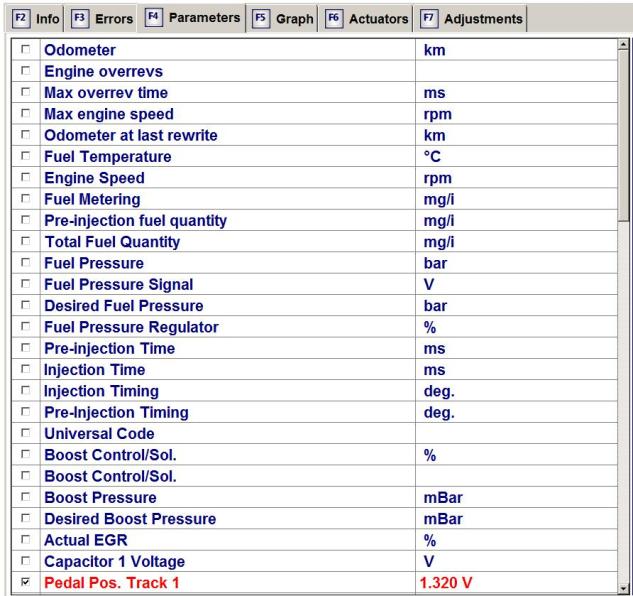
Task: Check the Boost Pressure checkbox
Action: 23,497
